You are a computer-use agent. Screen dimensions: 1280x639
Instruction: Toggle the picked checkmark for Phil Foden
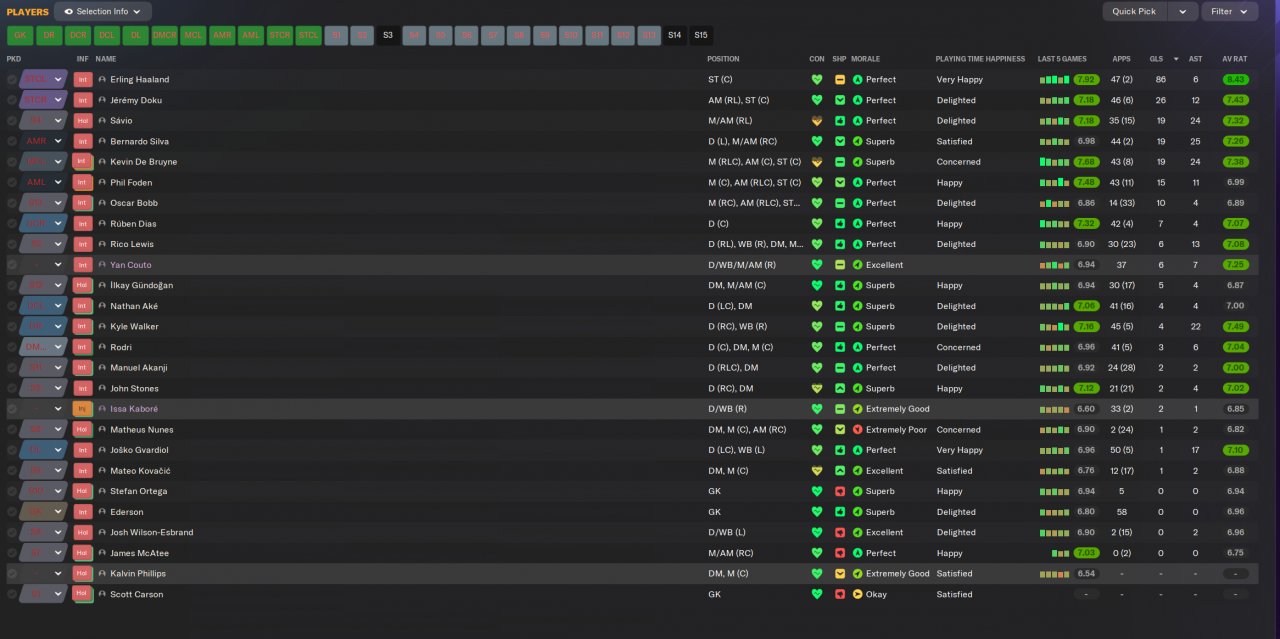tap(12, 182)
